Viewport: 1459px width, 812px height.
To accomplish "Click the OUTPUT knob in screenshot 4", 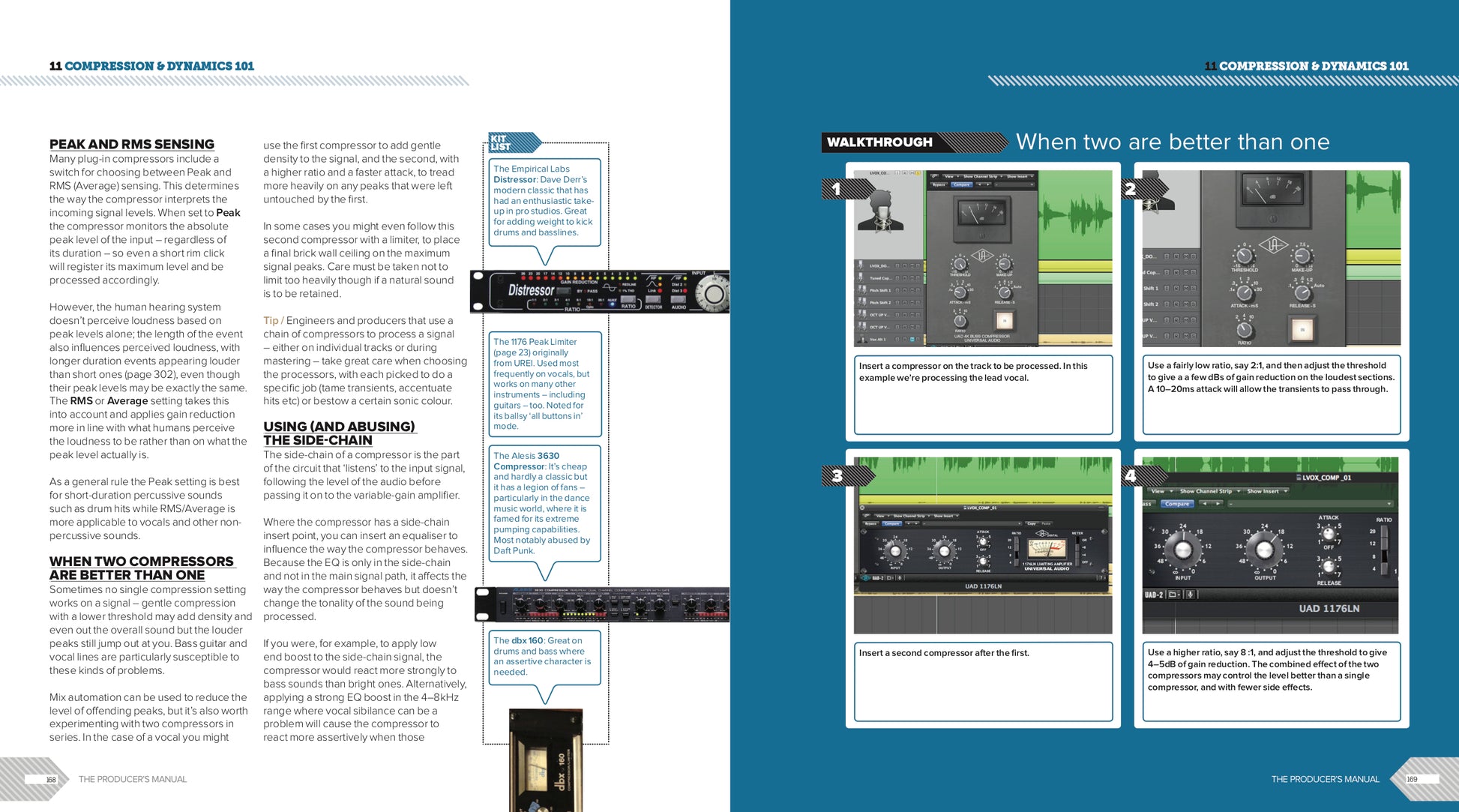I will pos(1264,551).
